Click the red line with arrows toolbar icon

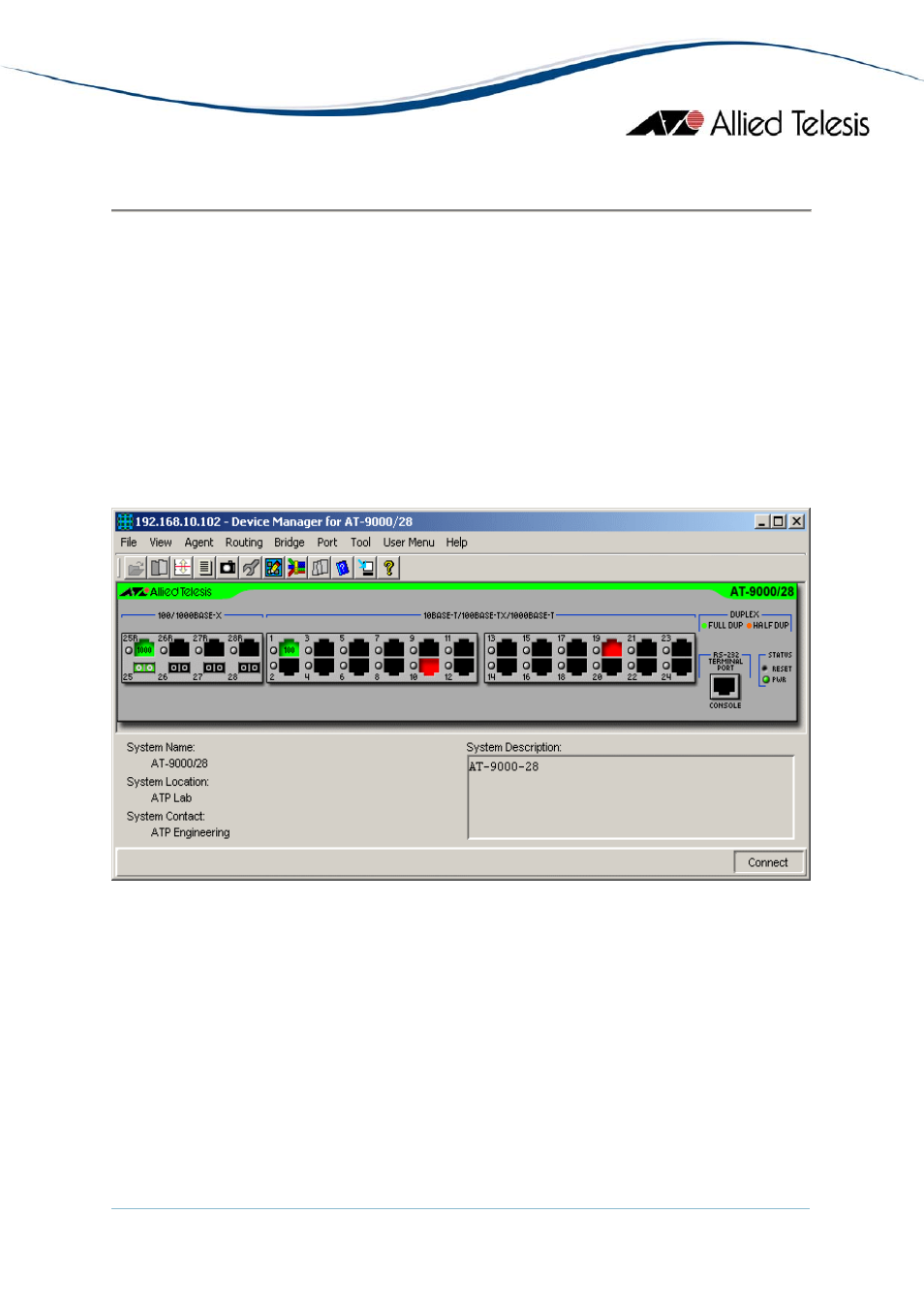[182, 568]
